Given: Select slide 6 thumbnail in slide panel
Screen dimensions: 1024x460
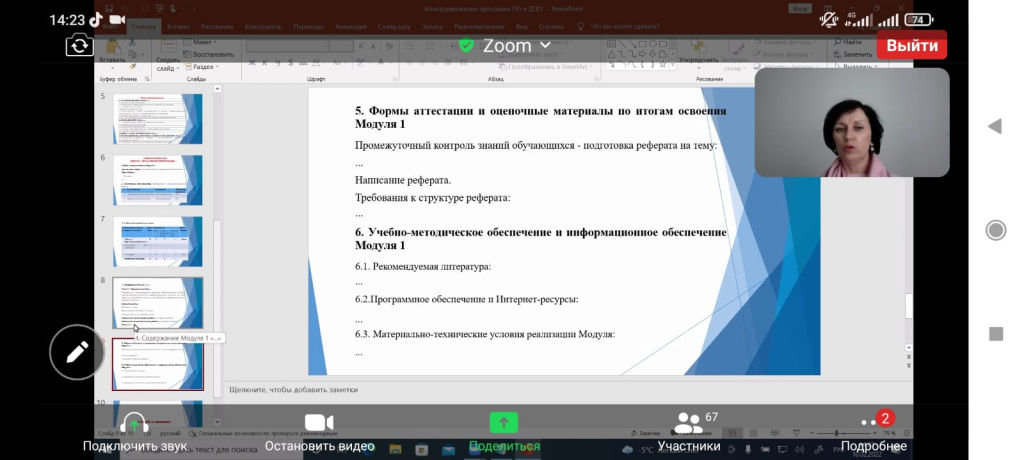Looking at the screenshot, I should pyautogui.click(x=158, y=180).
